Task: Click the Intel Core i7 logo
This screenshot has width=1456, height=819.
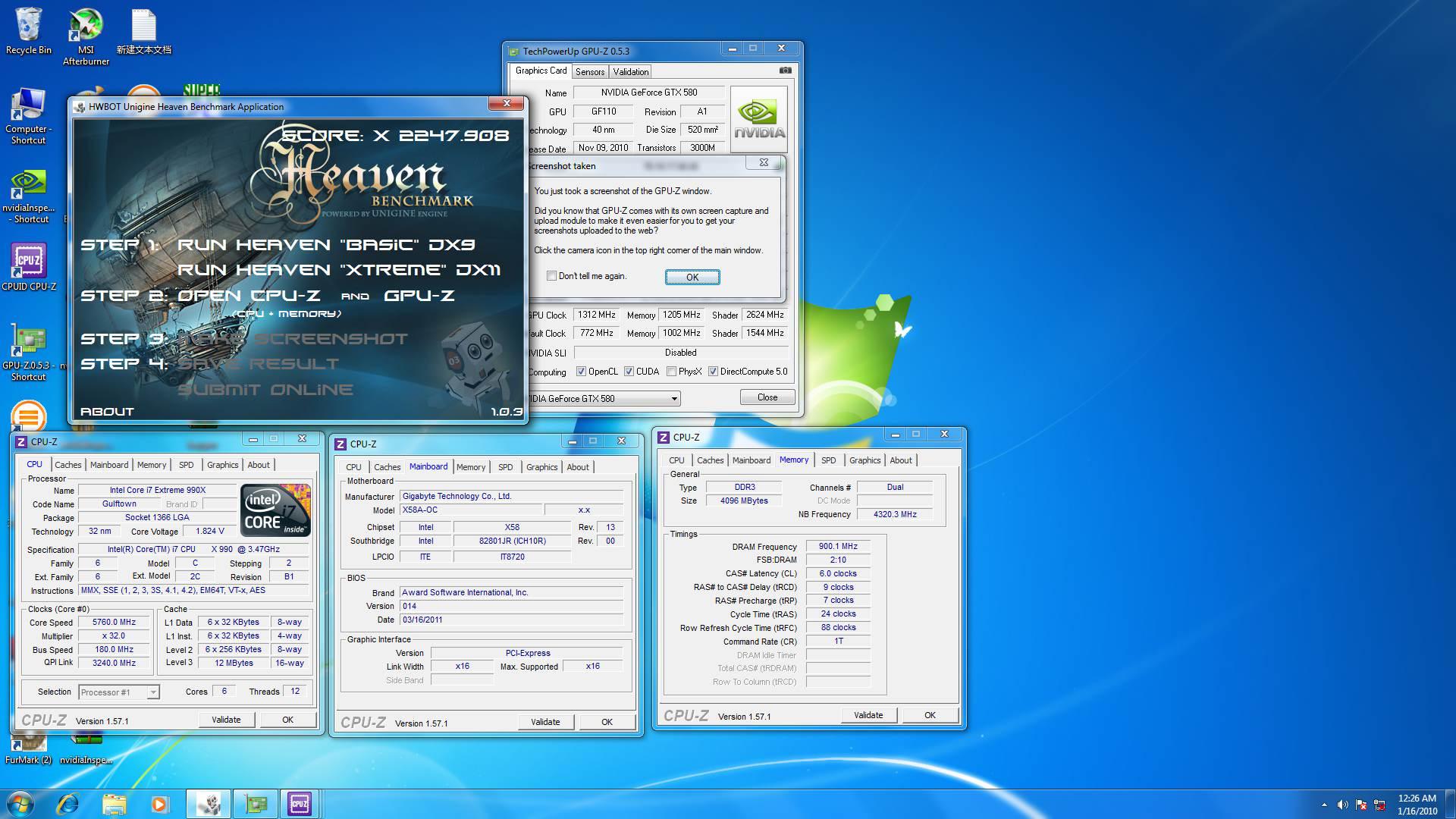Action: (275, 510)
